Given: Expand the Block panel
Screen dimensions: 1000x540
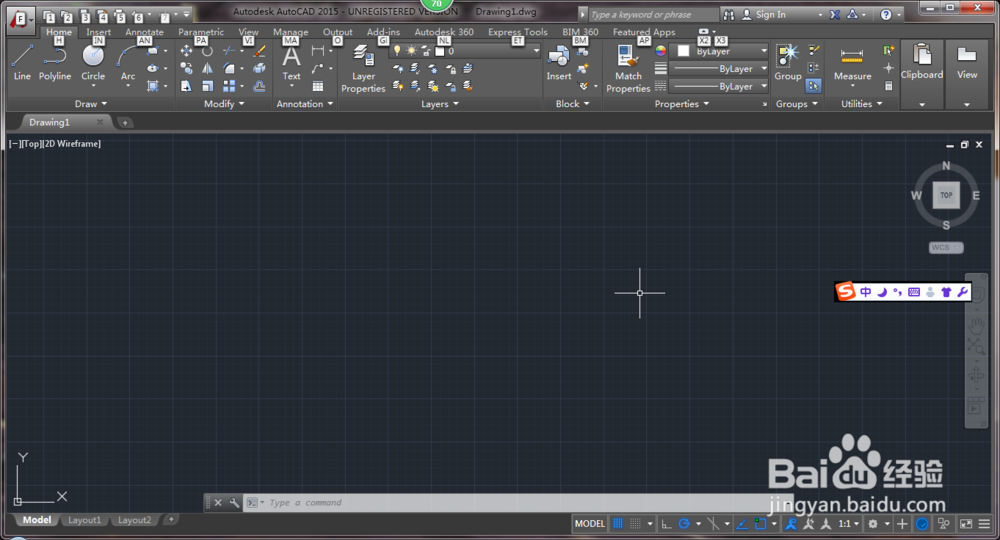Looking at the screenshot, I should [572, 104].
